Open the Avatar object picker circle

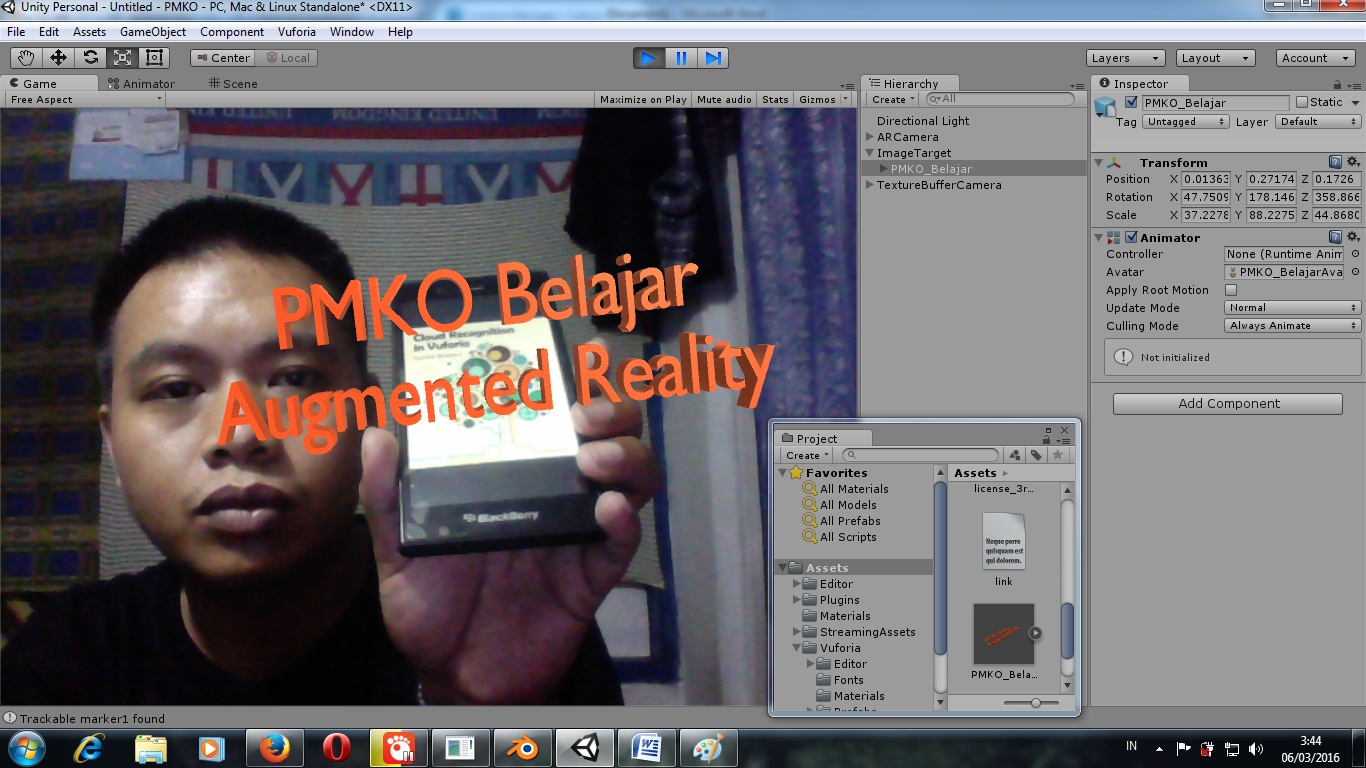(1355, 272)
